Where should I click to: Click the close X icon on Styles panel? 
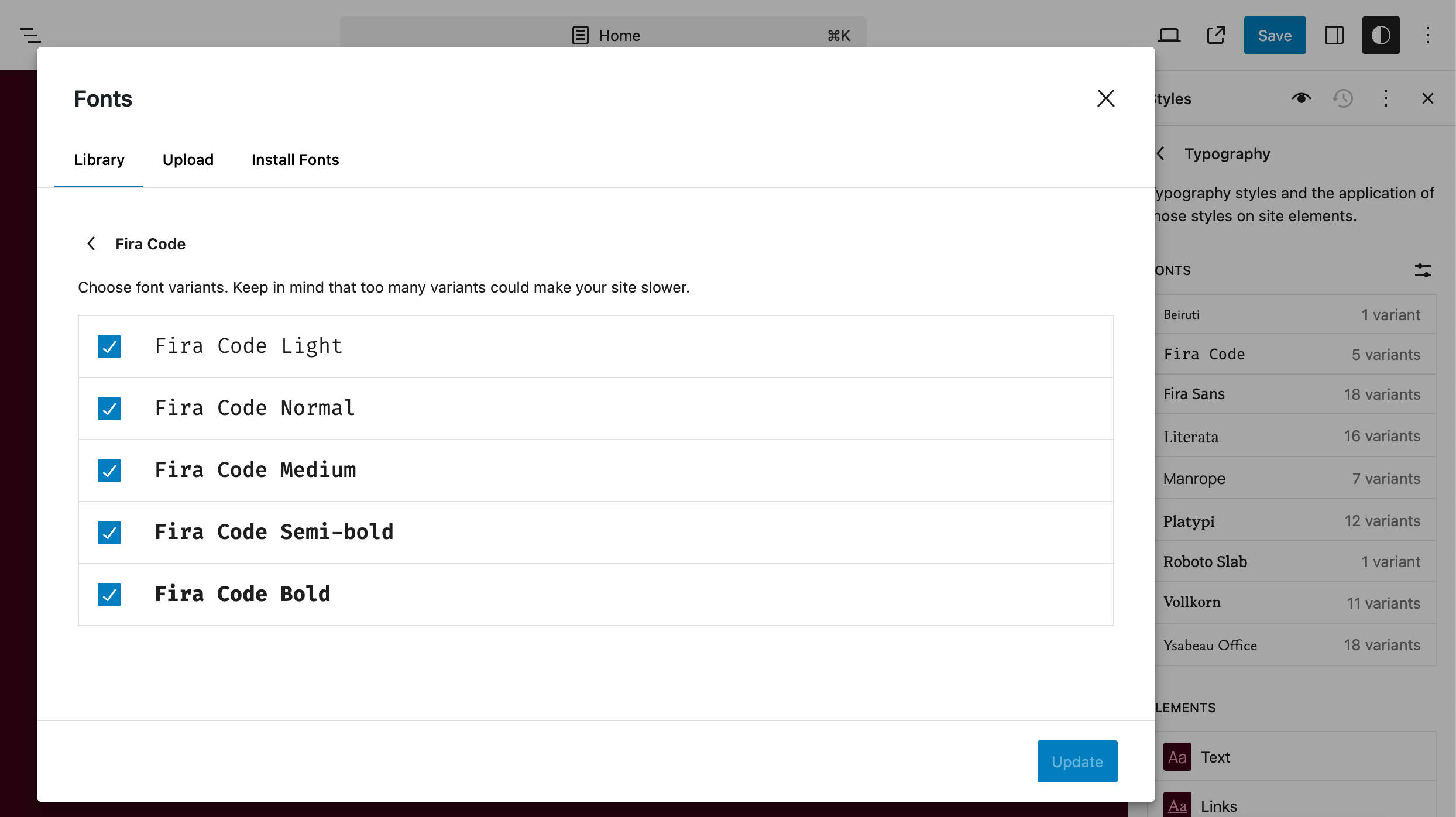click(1428, 98)
